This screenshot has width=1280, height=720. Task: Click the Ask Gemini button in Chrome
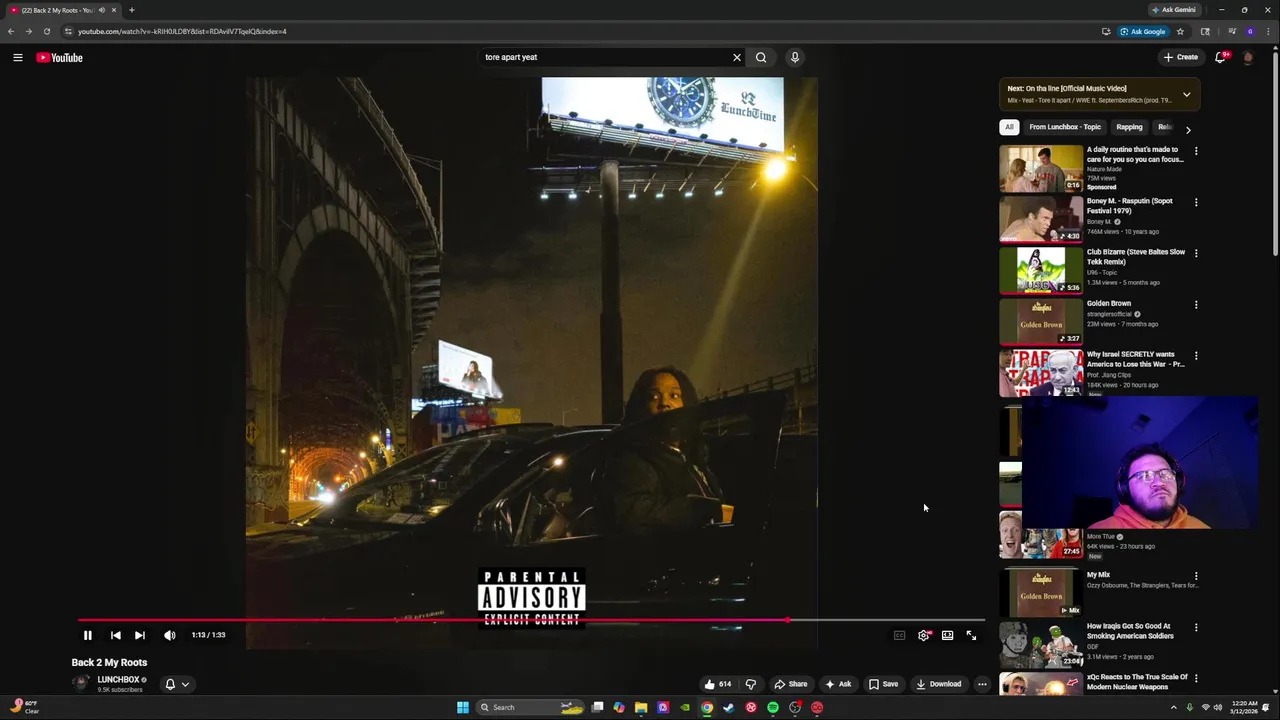[1174, 10]
